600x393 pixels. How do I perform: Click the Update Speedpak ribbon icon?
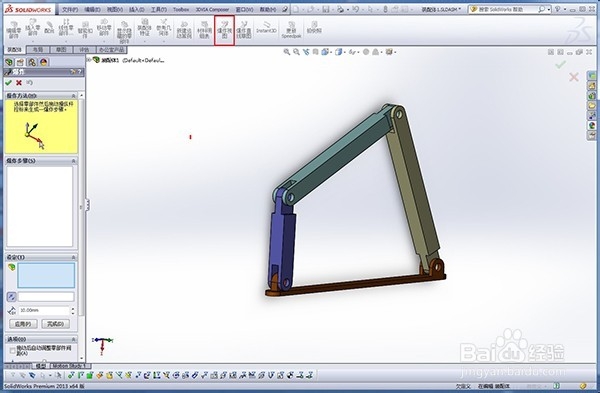click(x=291, y=30)
